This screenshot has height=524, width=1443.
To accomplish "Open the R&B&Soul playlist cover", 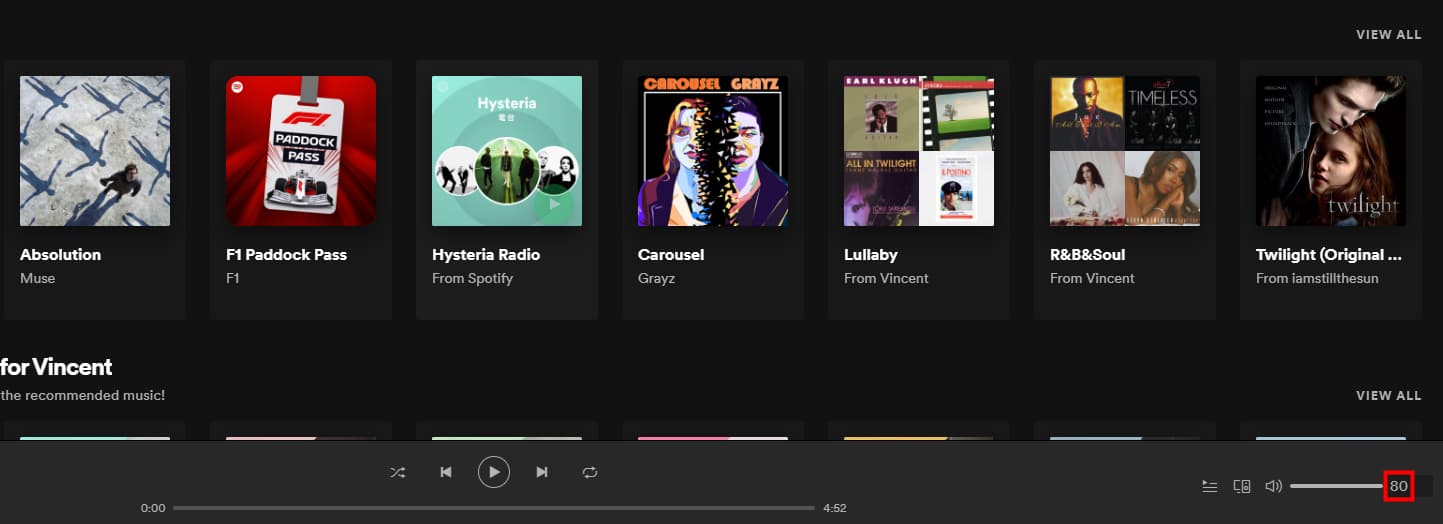I will point(1125,151).
